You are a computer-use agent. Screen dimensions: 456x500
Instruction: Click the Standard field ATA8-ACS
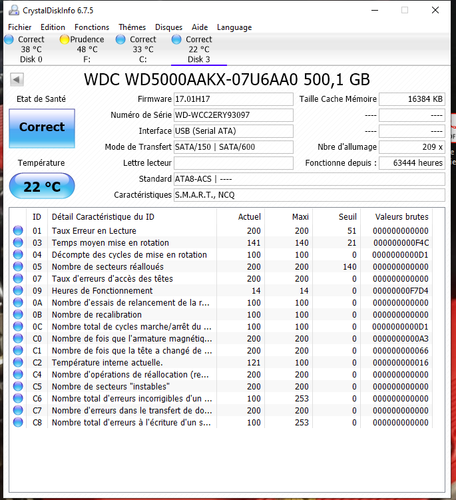point(309,179)
